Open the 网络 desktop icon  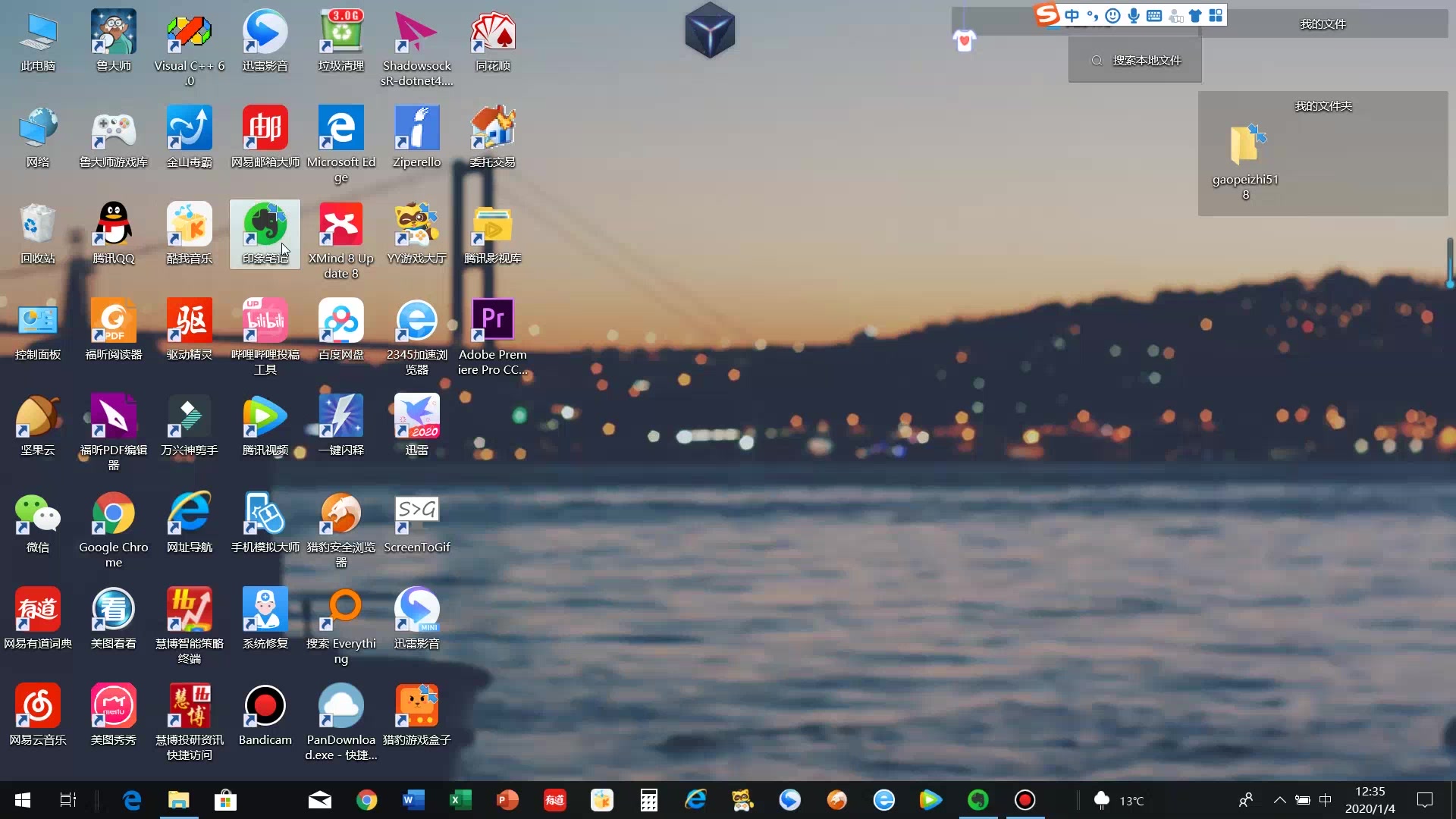38,137
